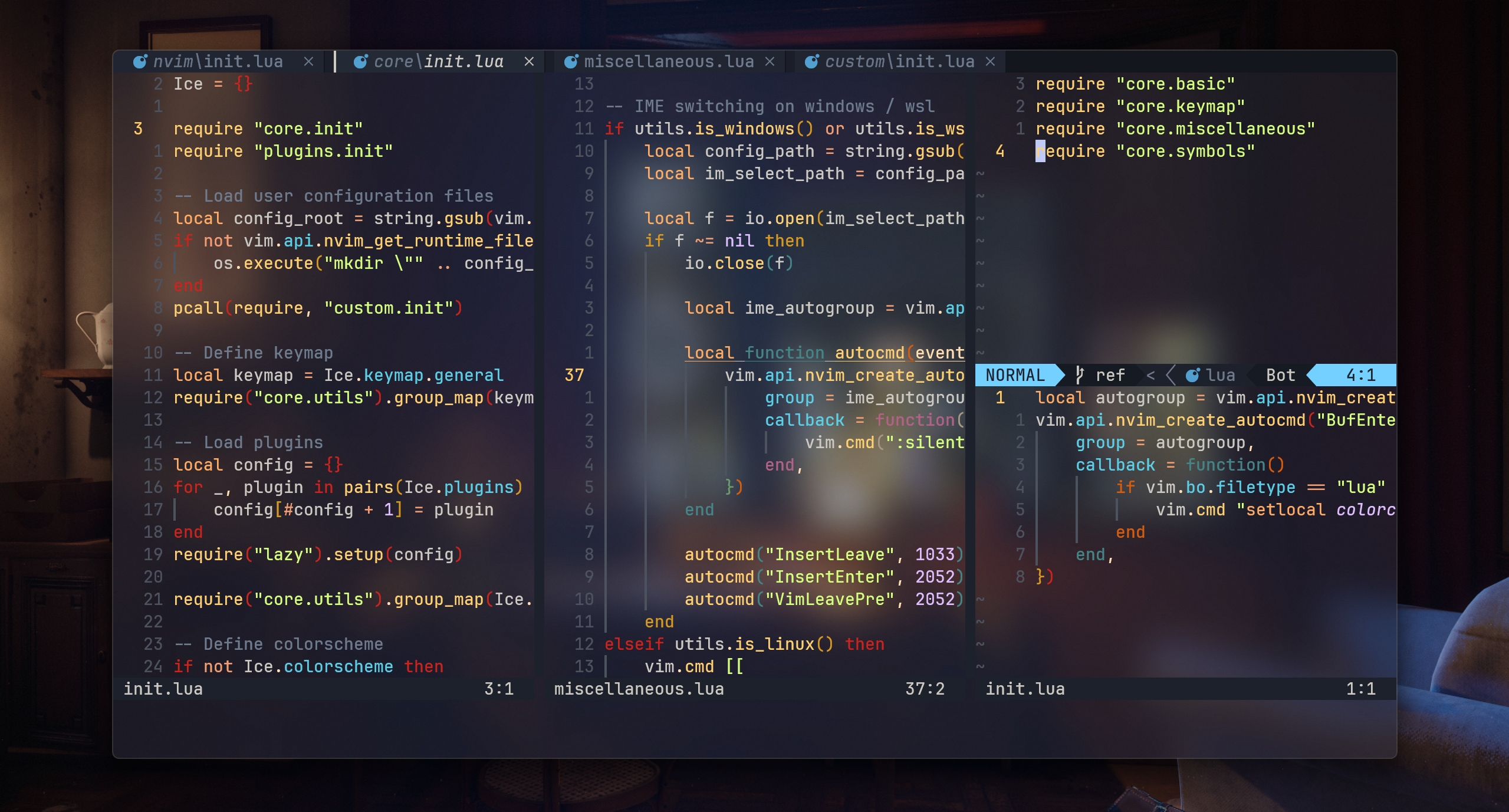
Task: Click the Lua filetype icon in statusline
Action: pos(1192,375)
